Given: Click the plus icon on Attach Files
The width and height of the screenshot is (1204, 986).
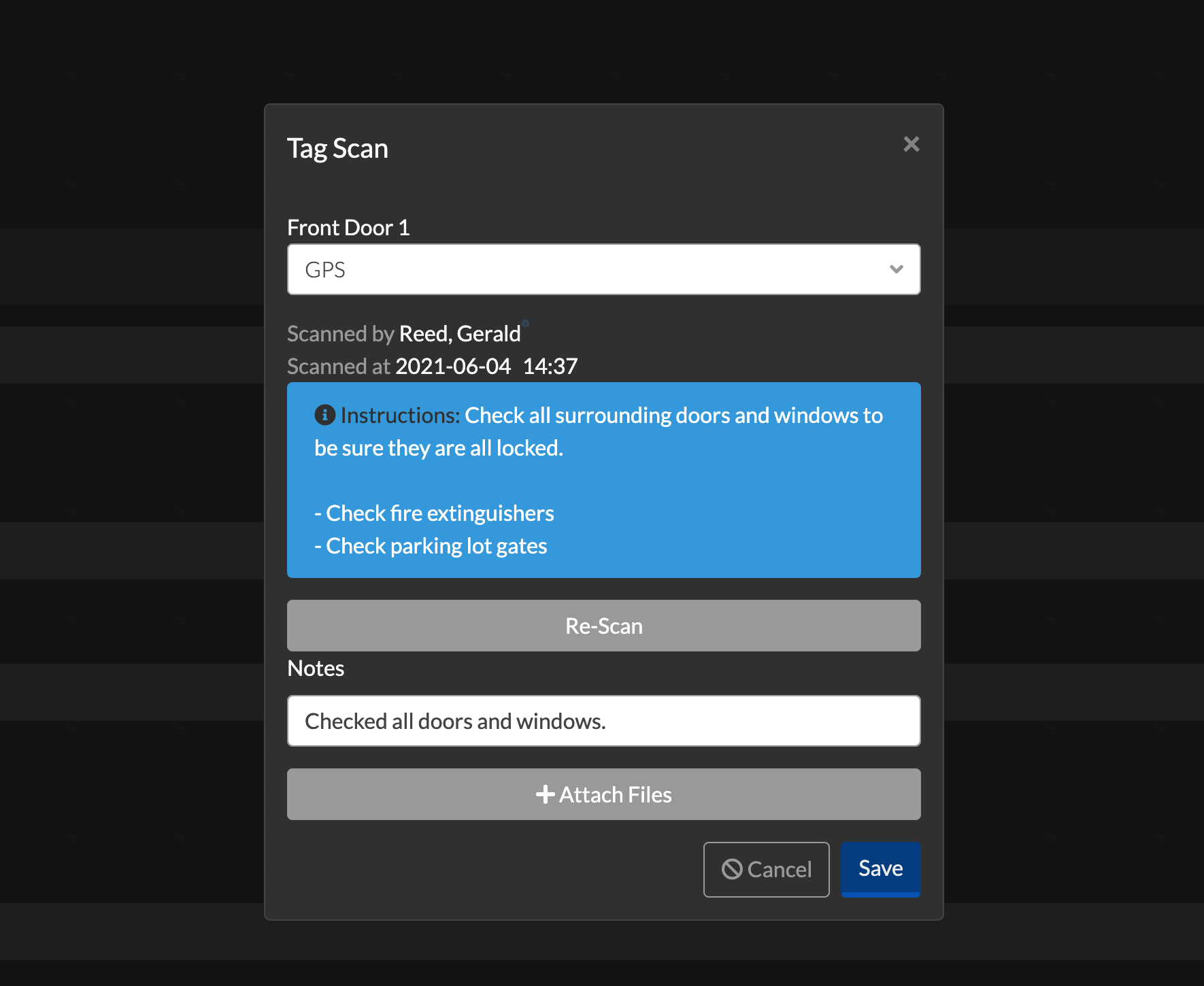Looking at the screenshot, I should click(545, 794).
